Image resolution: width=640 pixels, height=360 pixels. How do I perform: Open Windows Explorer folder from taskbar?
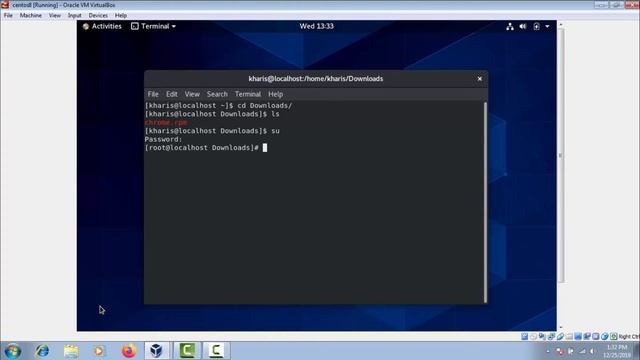tap(71, 351)
